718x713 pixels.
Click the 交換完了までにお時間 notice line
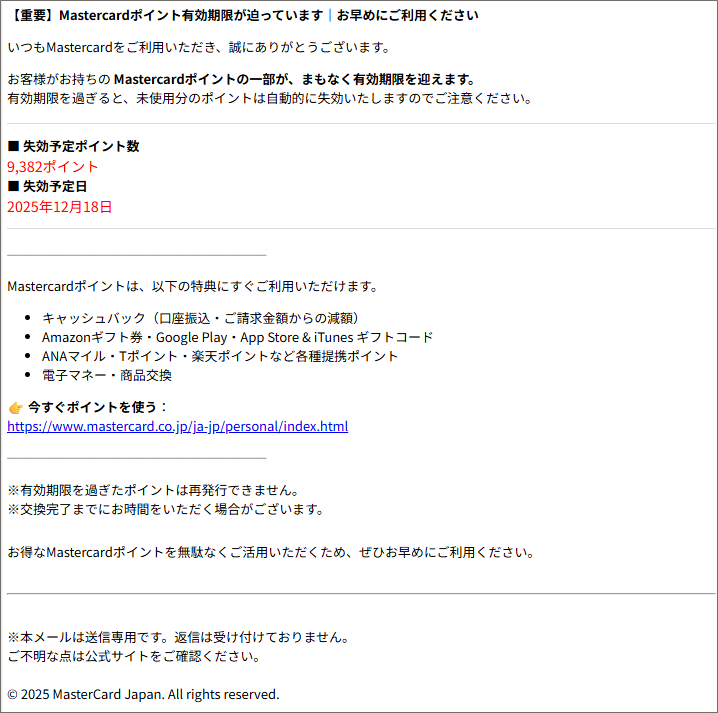(x=165, y=509)
